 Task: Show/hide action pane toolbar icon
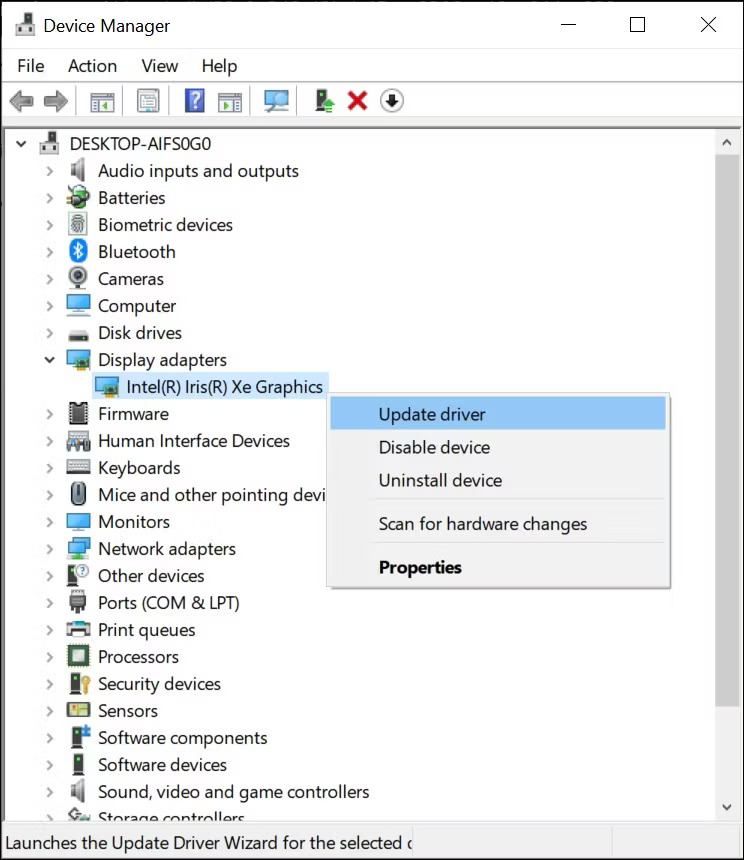pyautogui.click(x=230, y=102)
